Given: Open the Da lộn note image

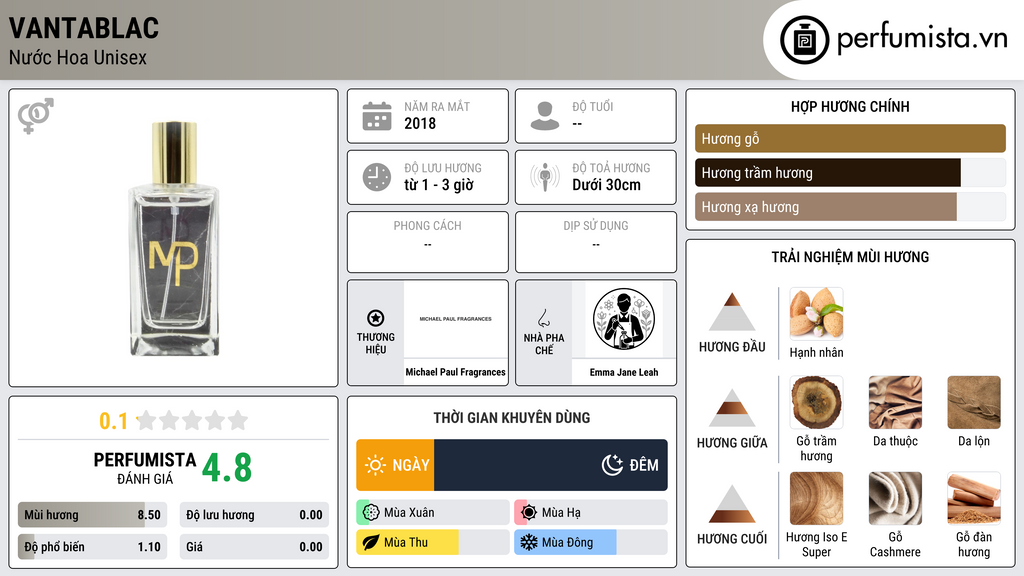Looking at the screenshot, I should [974, 402].
